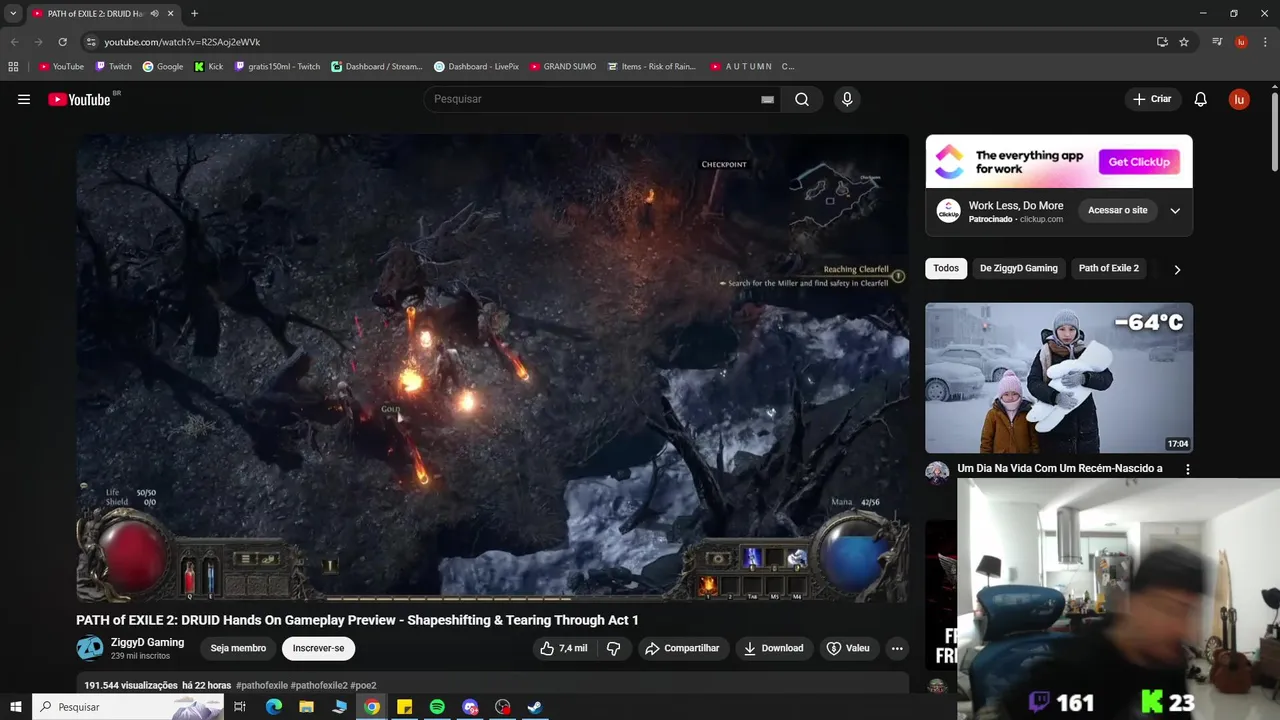Open the Kick bookmark
Viewport: 1280px width, 720px height.
[208, 67]
